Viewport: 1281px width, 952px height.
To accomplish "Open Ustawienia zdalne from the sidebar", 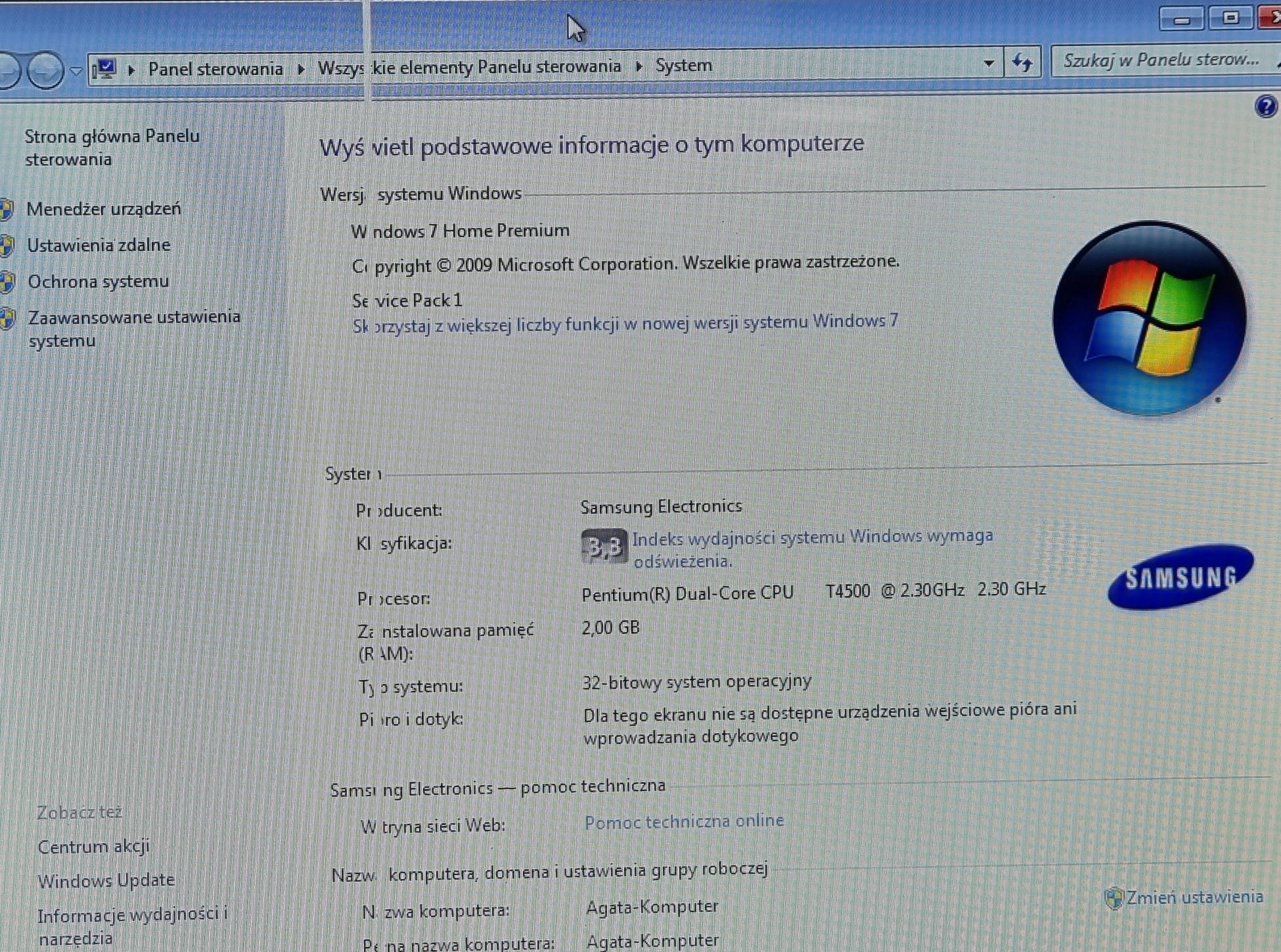I will tap(99, 245).
